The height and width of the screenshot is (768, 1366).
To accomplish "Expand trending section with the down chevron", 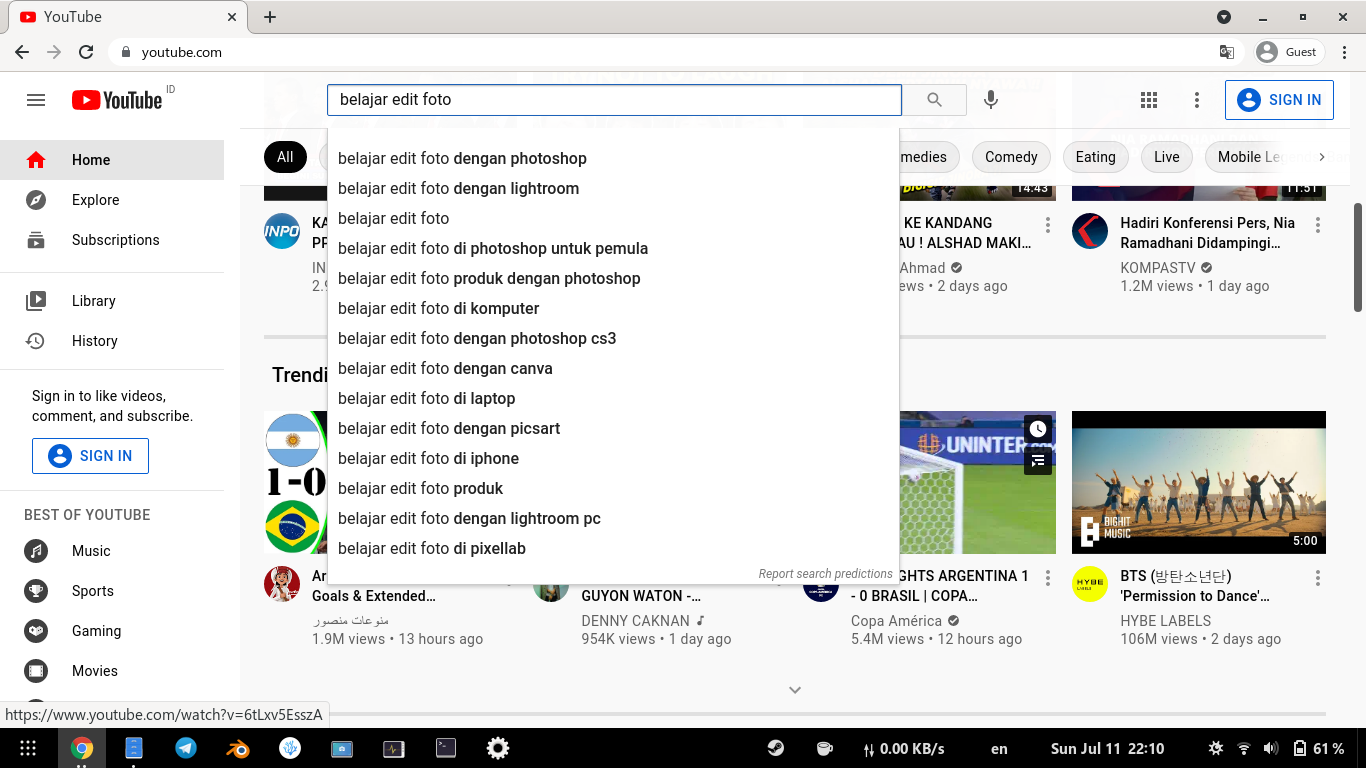I will click(795, 690).
